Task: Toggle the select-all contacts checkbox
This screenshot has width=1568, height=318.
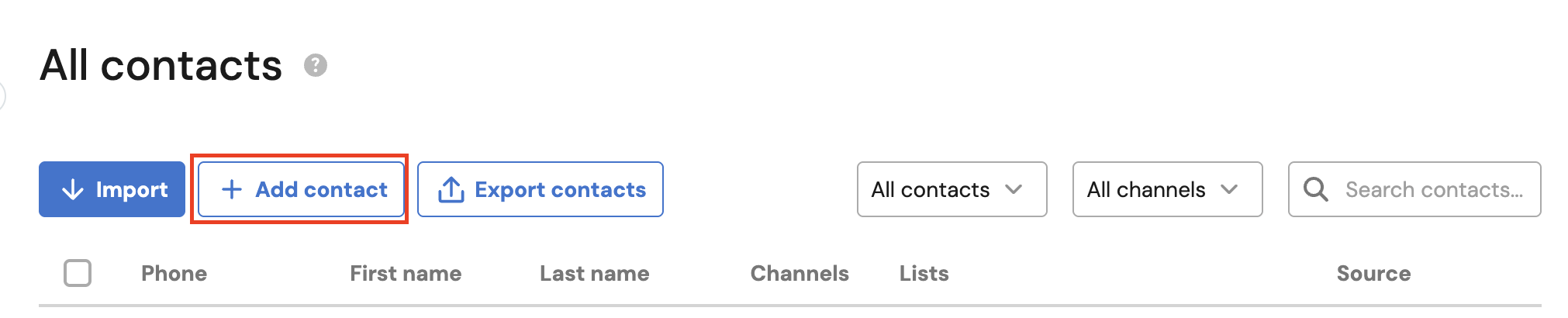Action: point(78,273)
